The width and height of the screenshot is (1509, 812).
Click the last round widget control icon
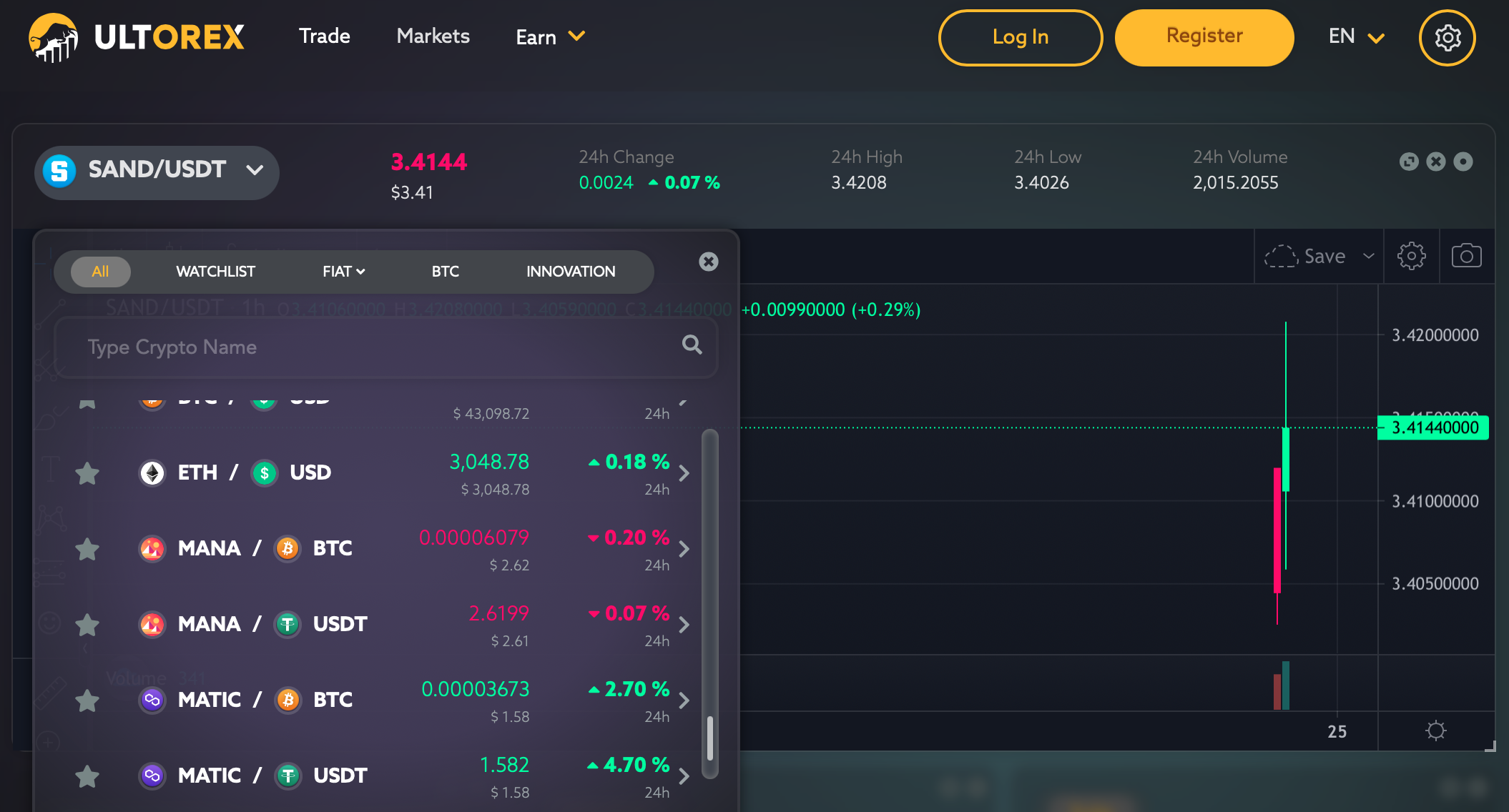(x=1463, y=162)
